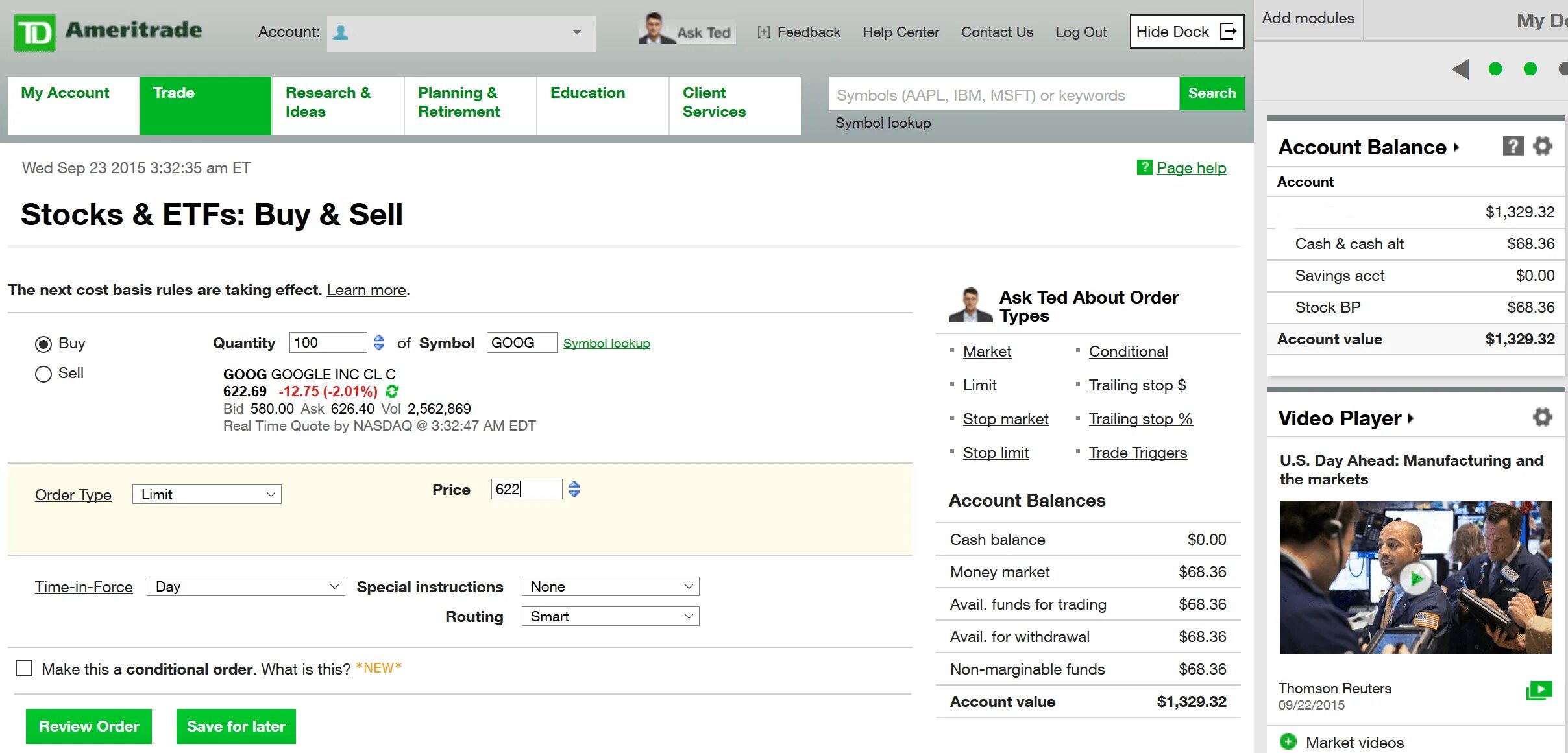
Task: Open the Research & Ideas tab
Action: click(x=338, y=105)
